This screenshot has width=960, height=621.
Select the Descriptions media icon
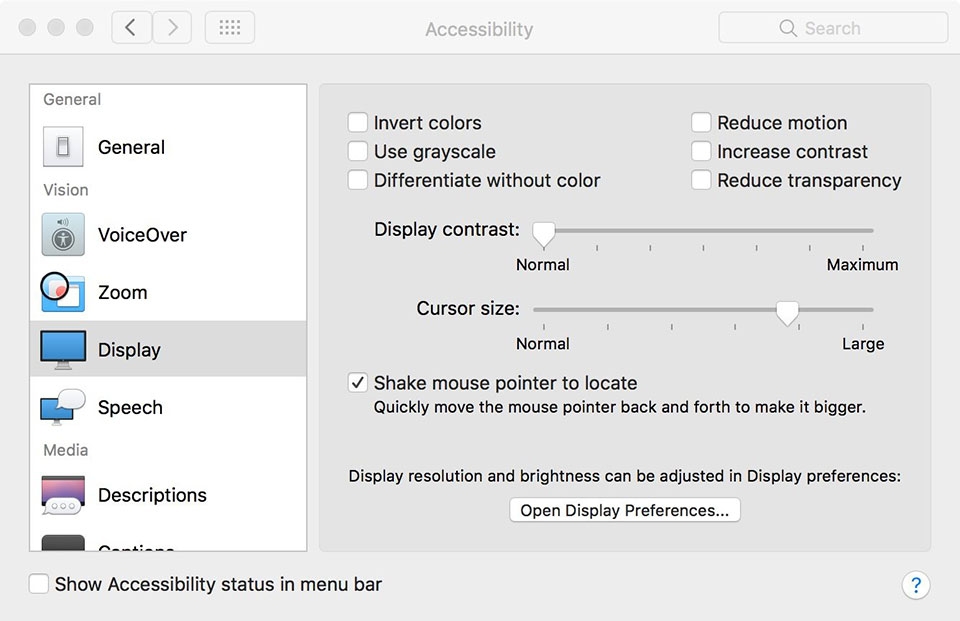click(63, 495)
